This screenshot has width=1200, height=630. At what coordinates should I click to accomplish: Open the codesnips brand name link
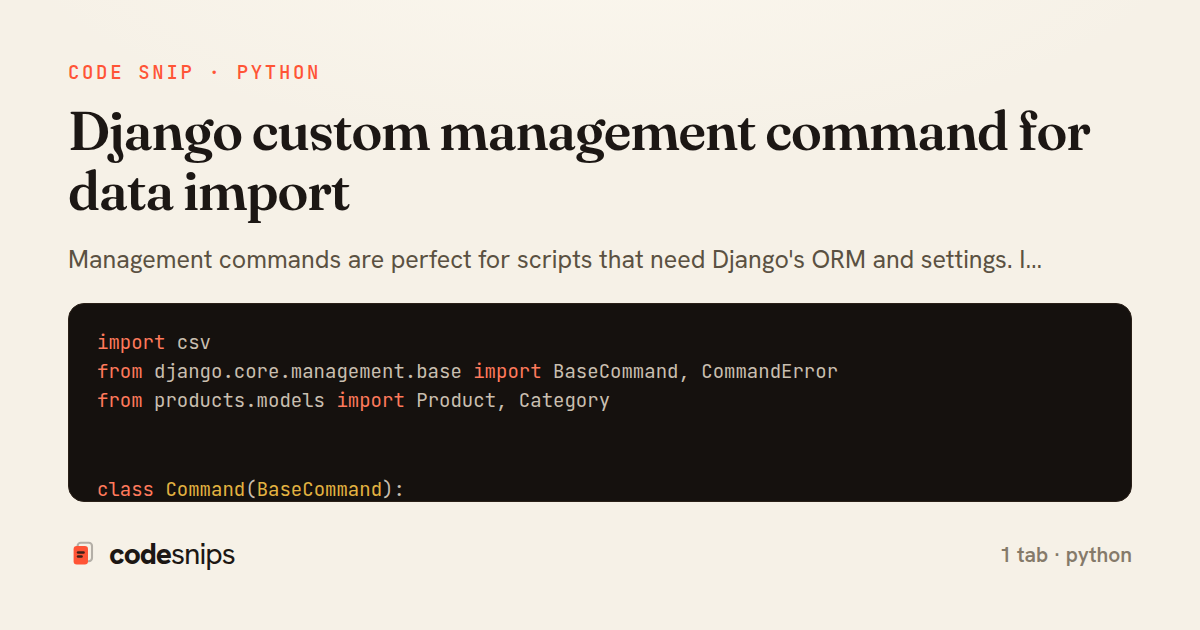pos(172,555)
